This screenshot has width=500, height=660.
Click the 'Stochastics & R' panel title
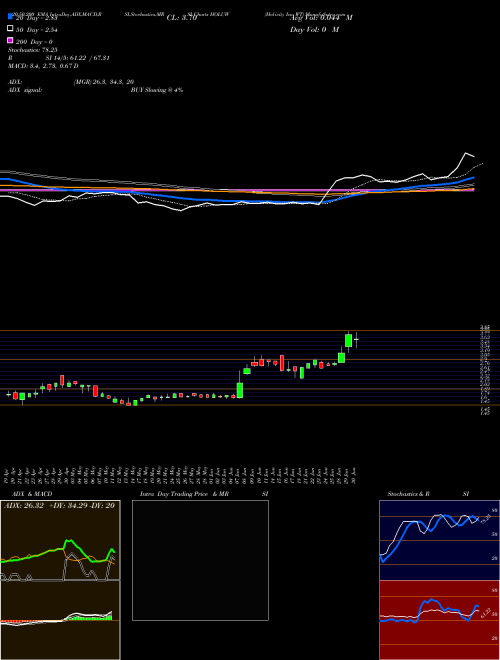pyautogui.click(x=409, y=494)
